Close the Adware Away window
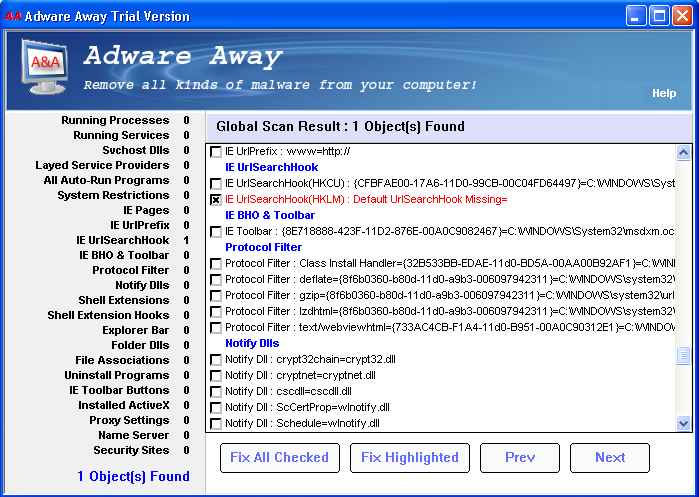The width and height of the screenshot is (699, 497). 683,16
